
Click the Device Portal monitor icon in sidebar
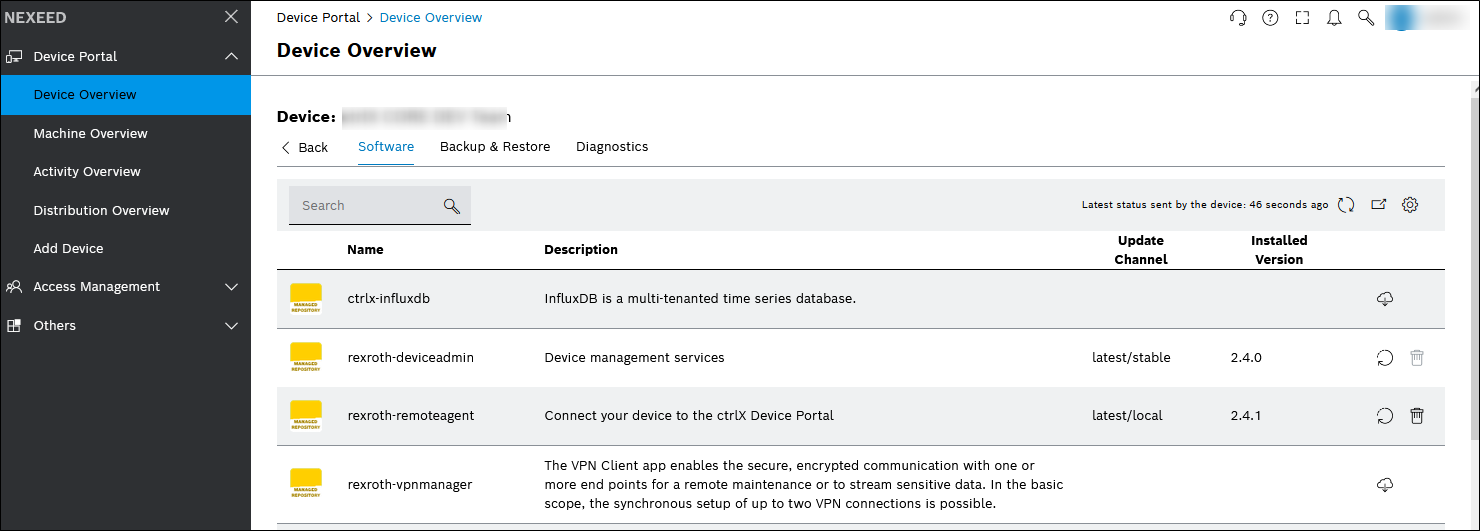coord(14,57)
